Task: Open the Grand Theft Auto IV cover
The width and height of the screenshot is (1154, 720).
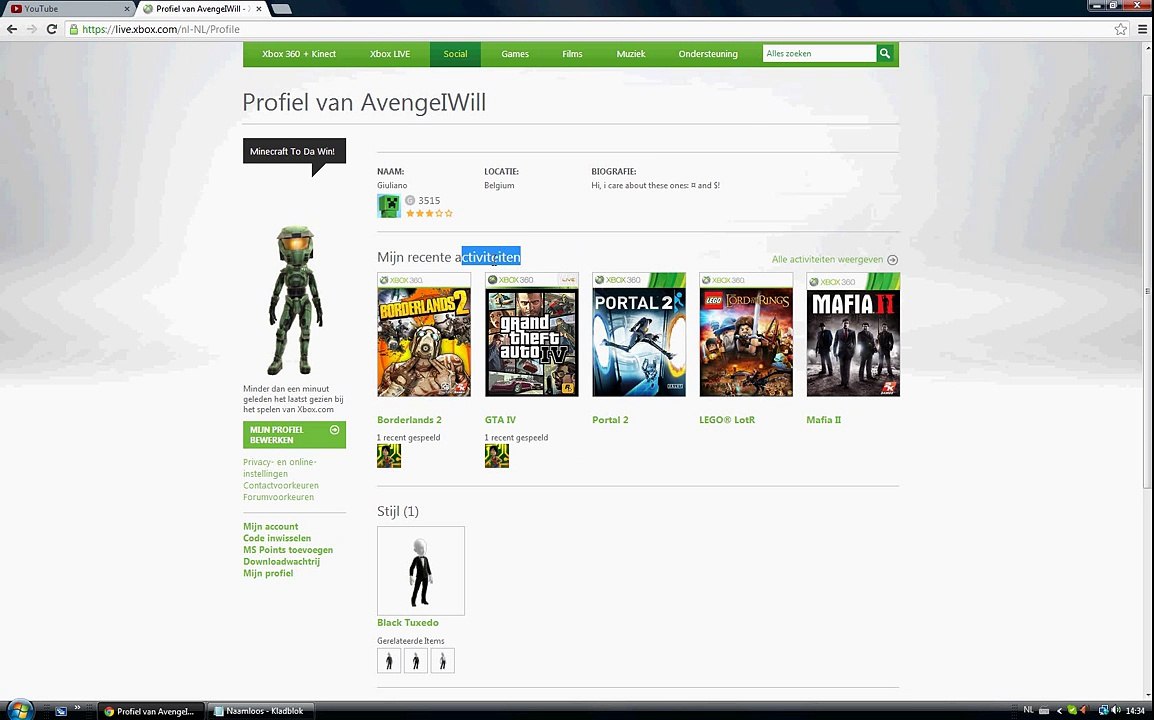Action: [531, 335]
